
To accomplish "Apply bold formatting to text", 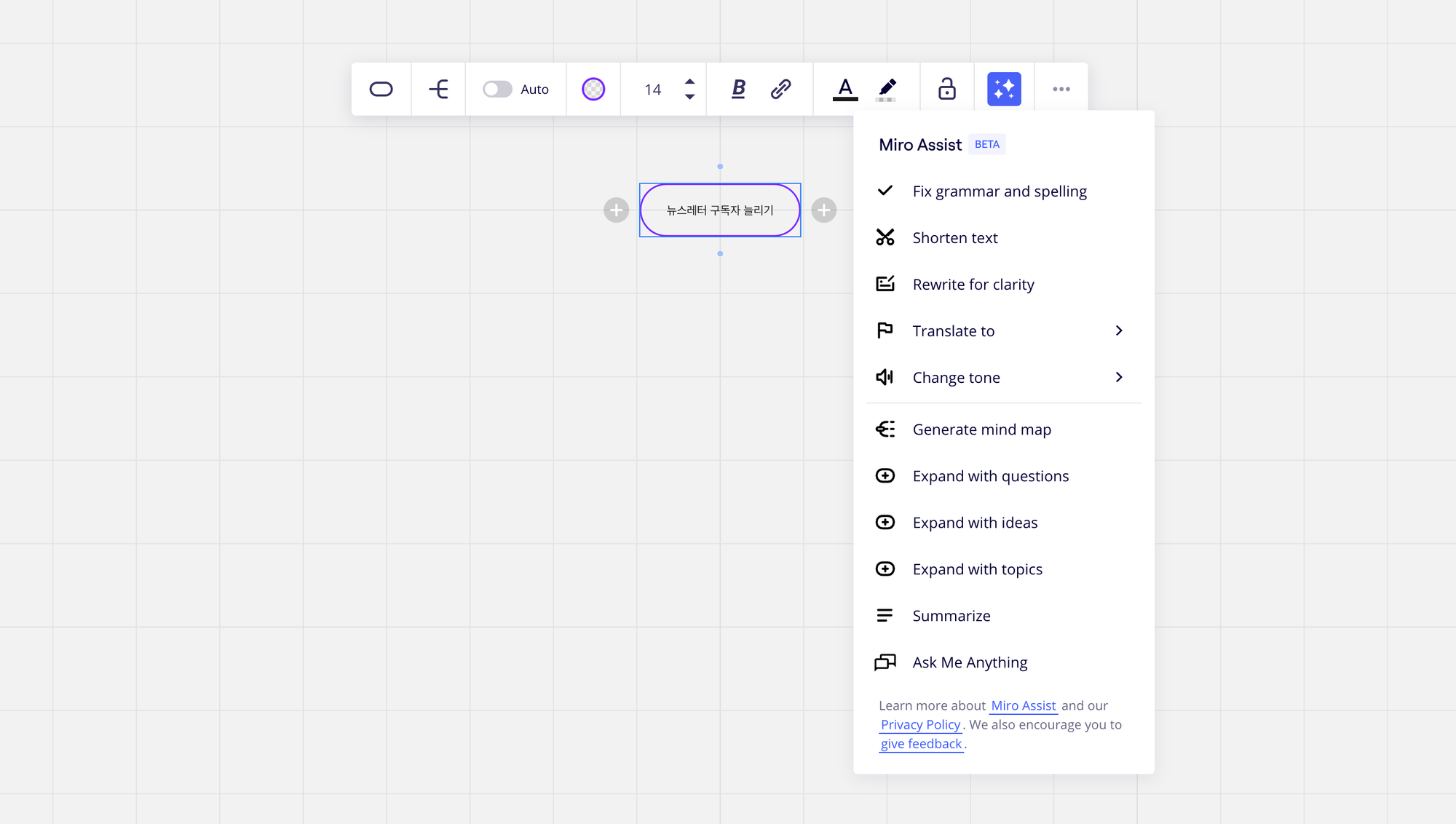I will pos(738,89).
